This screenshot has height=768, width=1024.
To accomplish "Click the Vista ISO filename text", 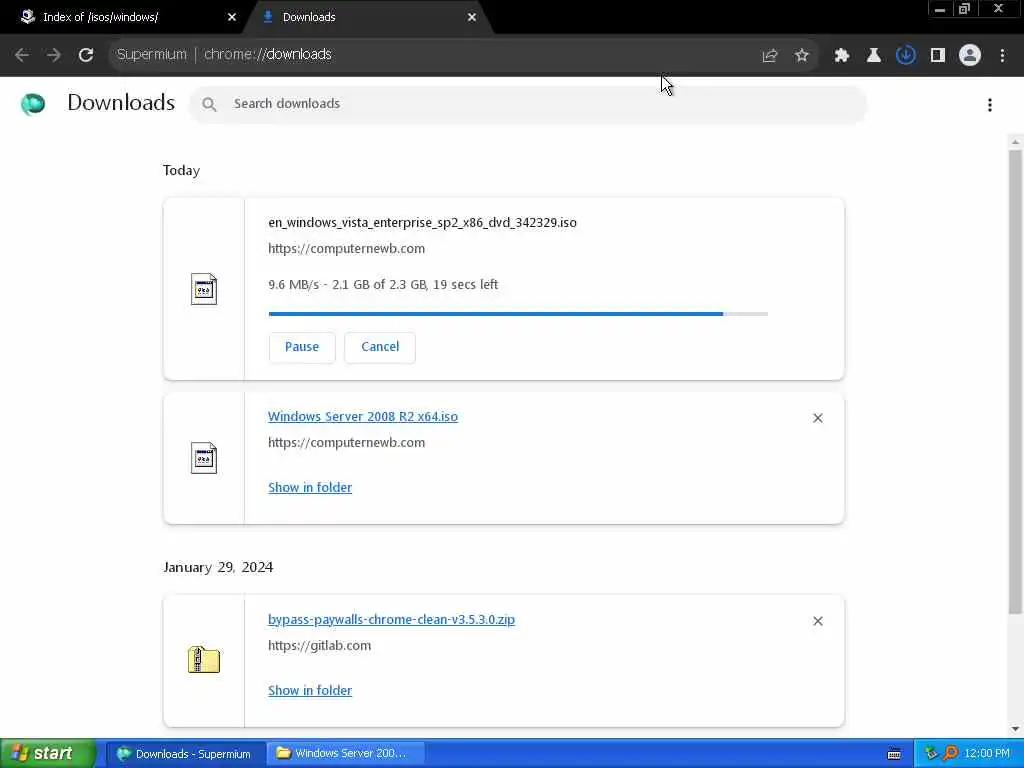I will click(423, 223).
